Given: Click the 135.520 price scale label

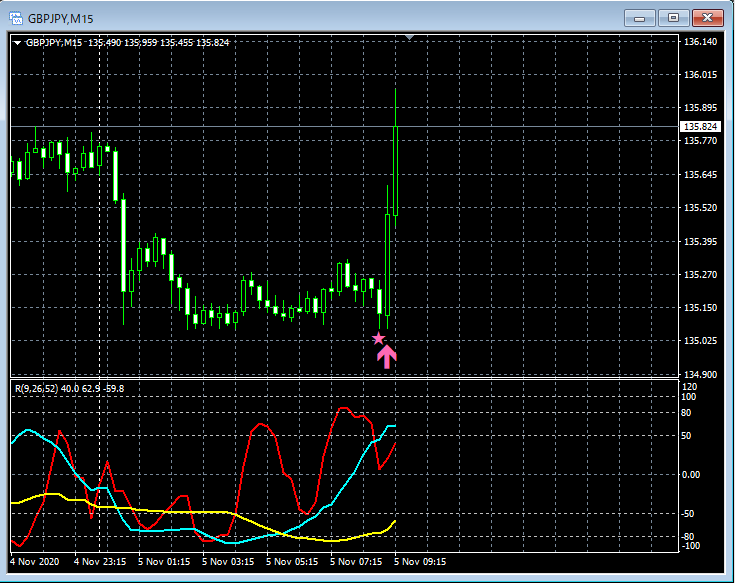Looking at the screenshot, I should coord(700,207).
